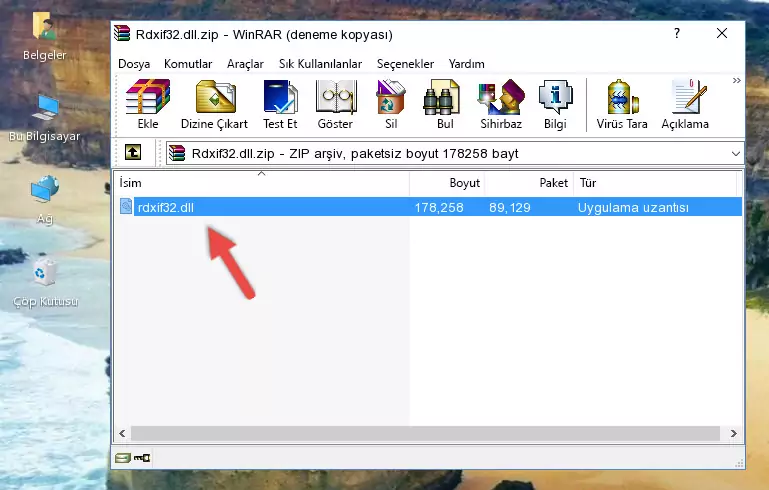Click the horizontal scrollbar thumb
769x490 pixels.
pyautogui.click(x=425, y=433)
